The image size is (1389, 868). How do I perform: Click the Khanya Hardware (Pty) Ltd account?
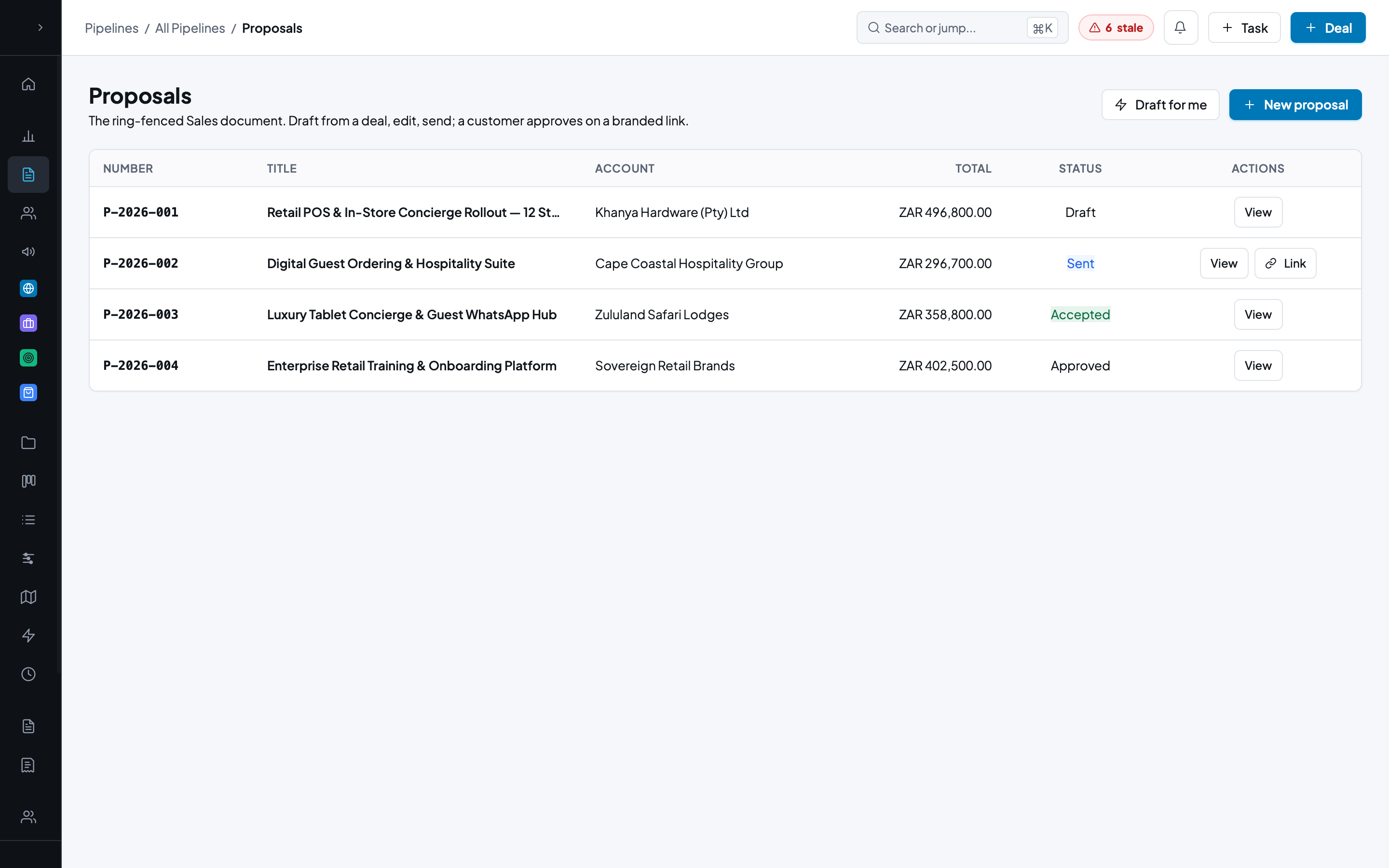[671, 212]
